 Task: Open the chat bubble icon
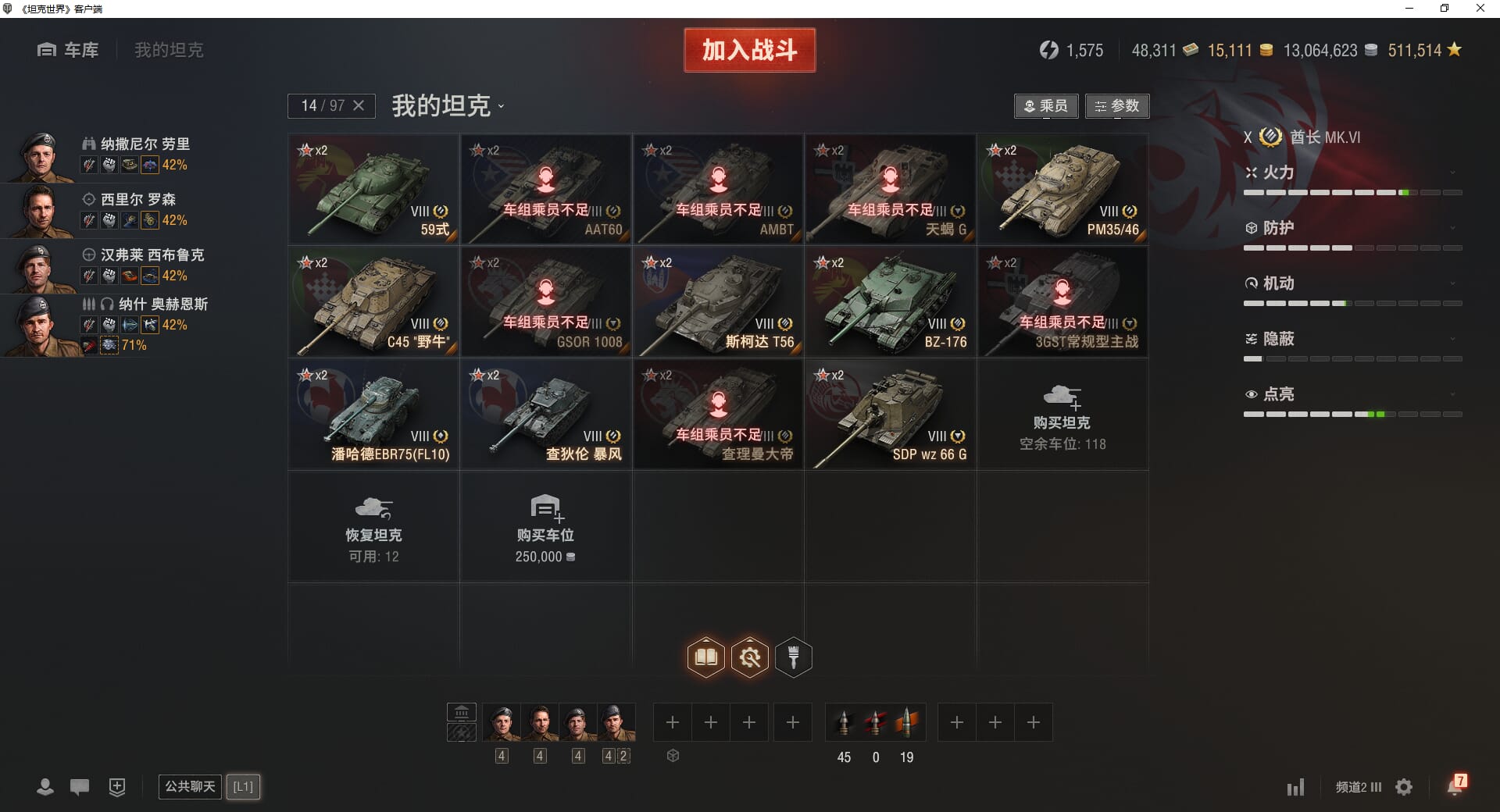tap(80, 787)
